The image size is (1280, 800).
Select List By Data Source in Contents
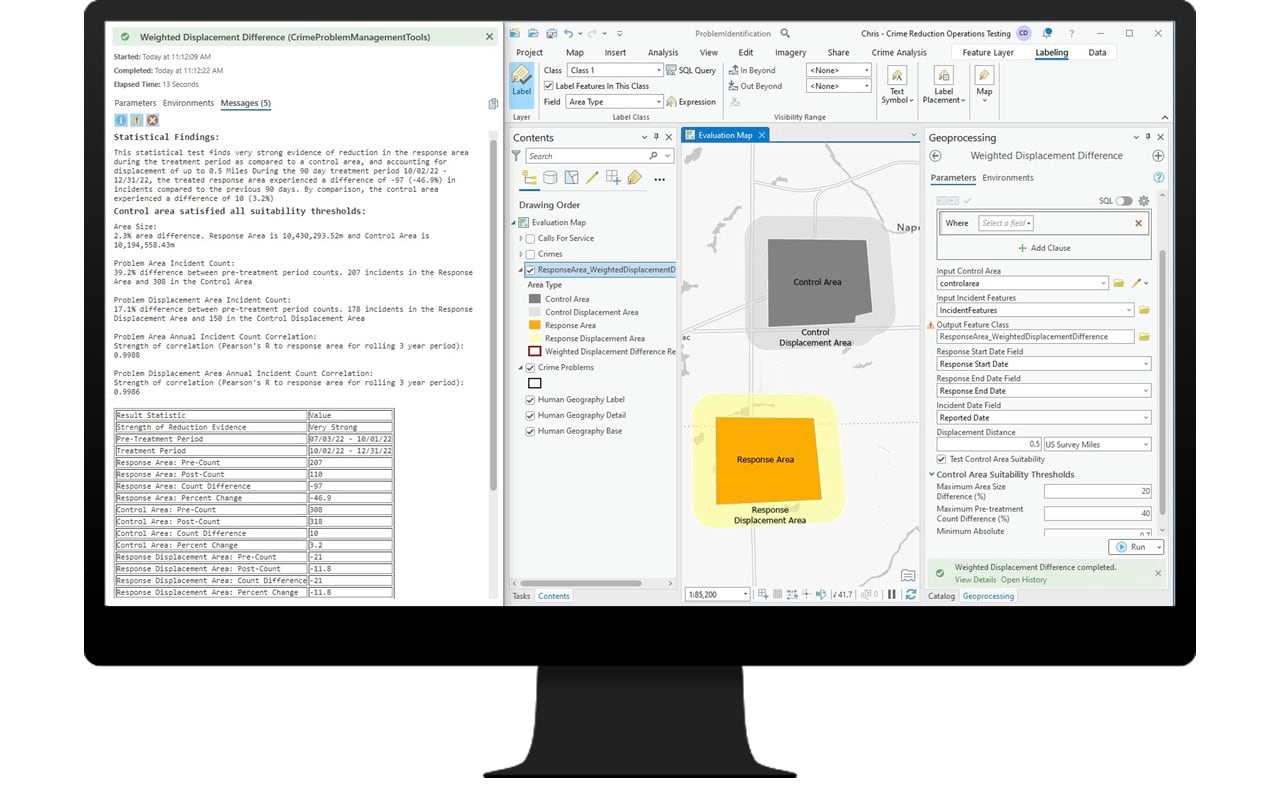click(550, 178)
